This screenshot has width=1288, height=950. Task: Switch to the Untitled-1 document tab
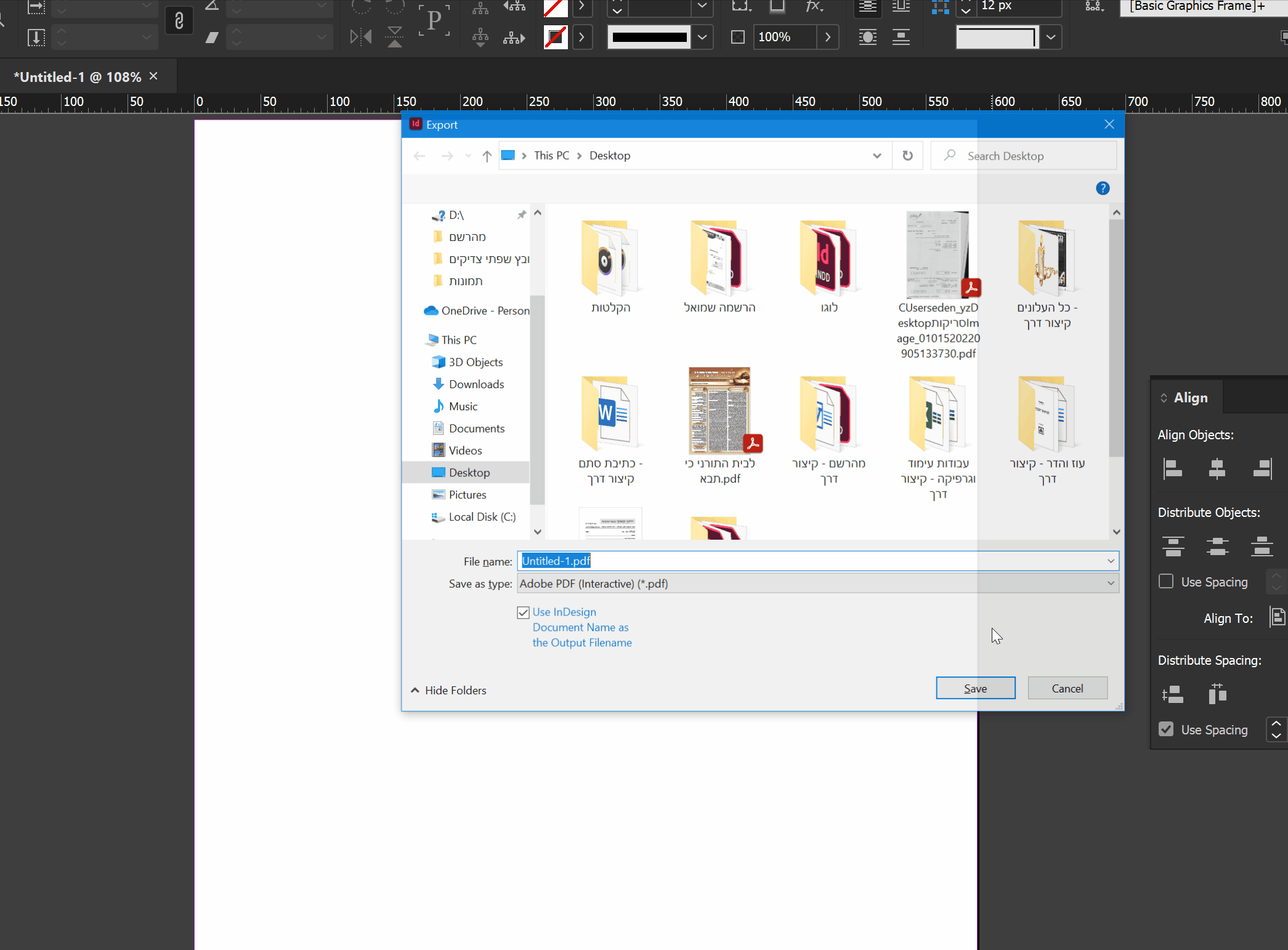click(78, 77)
